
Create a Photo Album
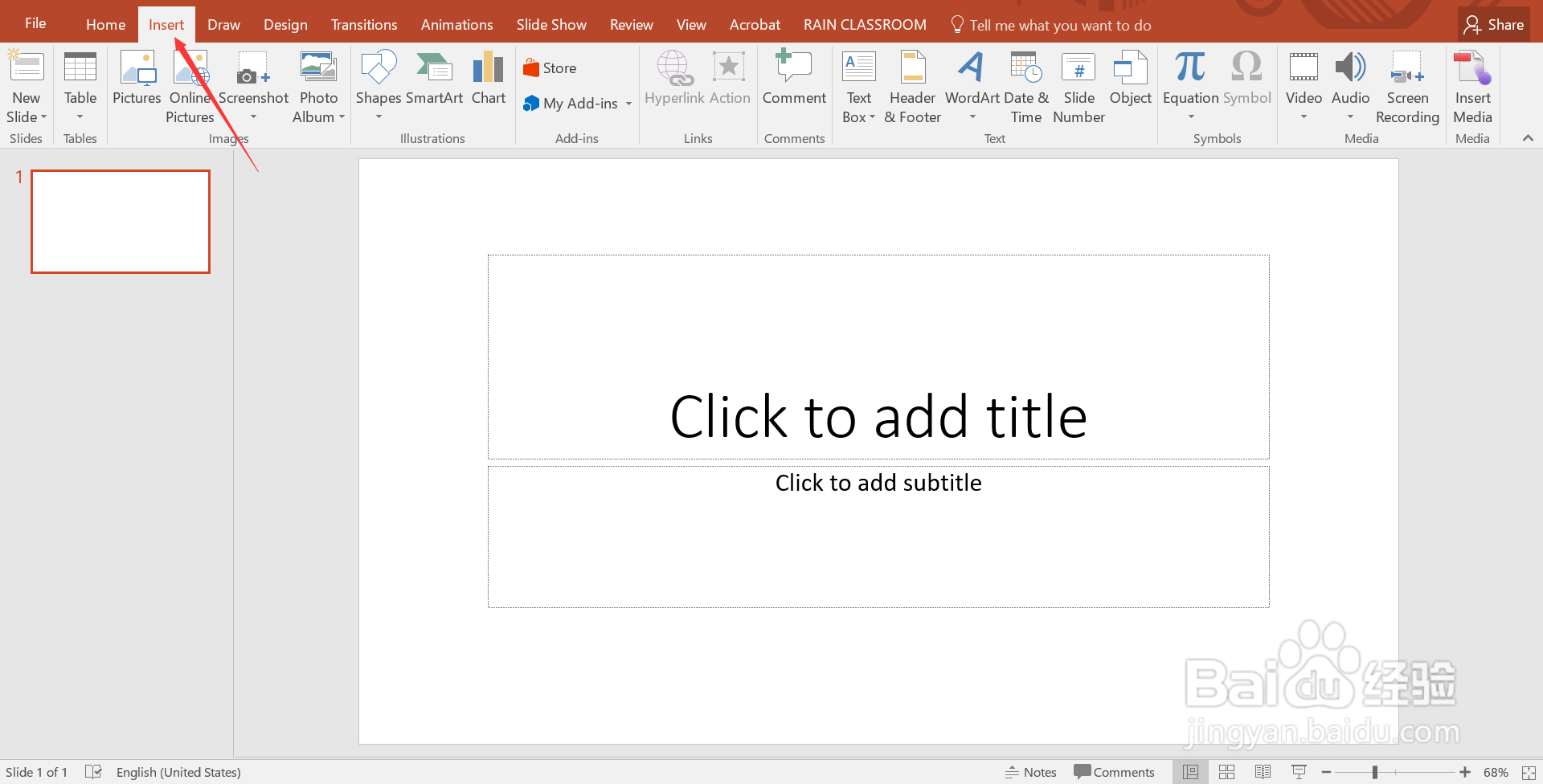[318, 86]
